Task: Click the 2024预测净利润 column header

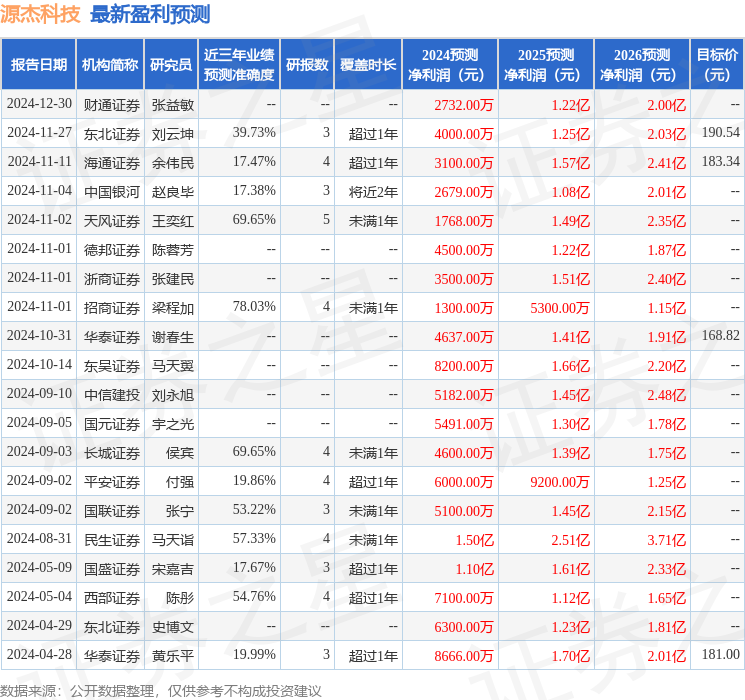Action: coord(450,65)
